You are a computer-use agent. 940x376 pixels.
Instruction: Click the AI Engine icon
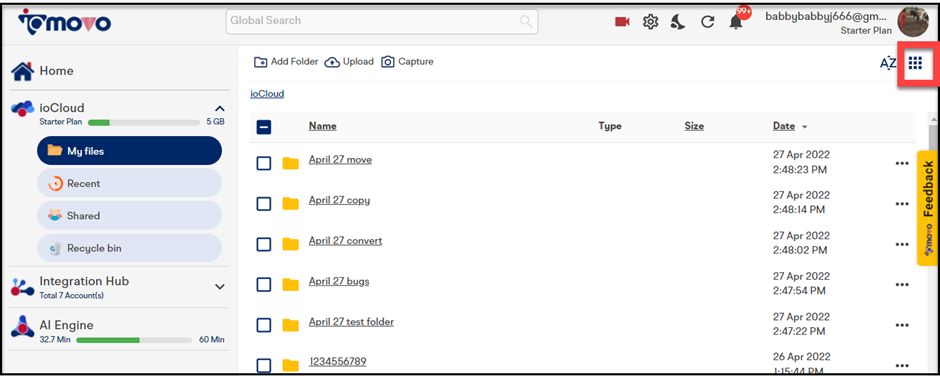(23, 328)
